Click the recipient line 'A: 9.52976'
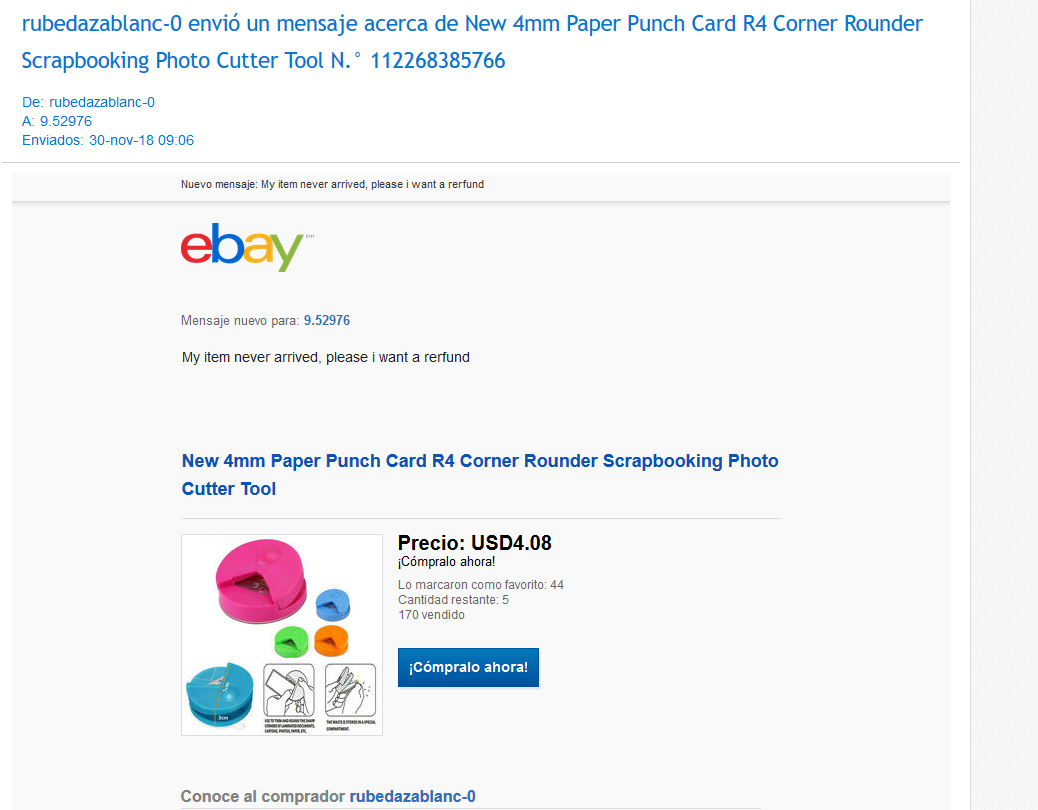This screenshot has height=810, width=1038. [x=57, y=121]
